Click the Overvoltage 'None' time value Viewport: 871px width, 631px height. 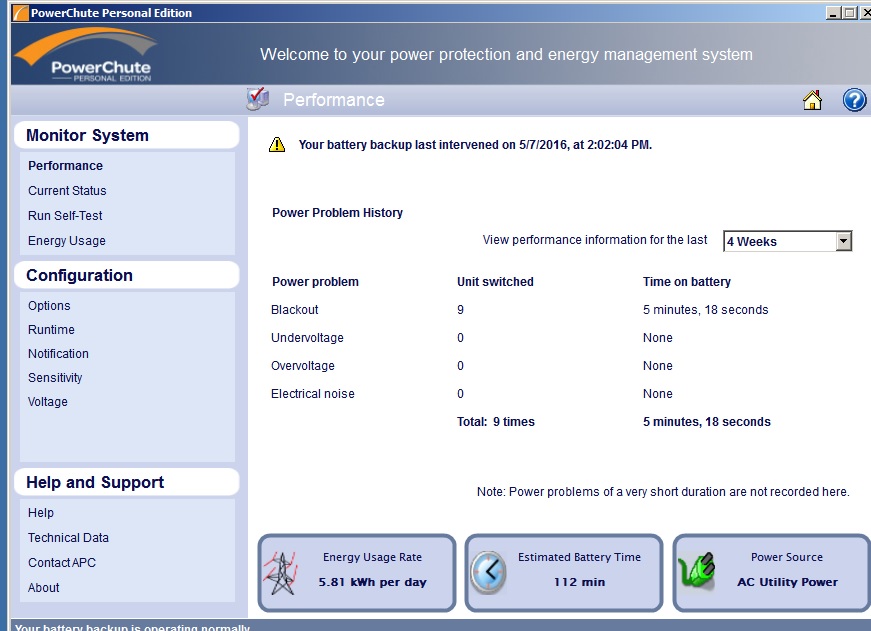(658, 365)
